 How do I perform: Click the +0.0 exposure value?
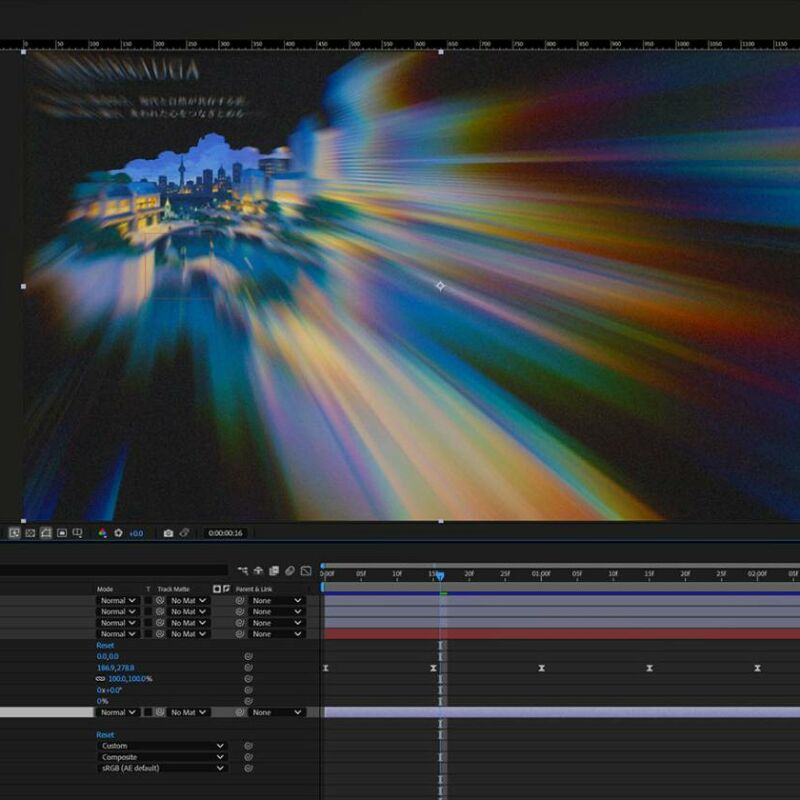coord(136,534)
